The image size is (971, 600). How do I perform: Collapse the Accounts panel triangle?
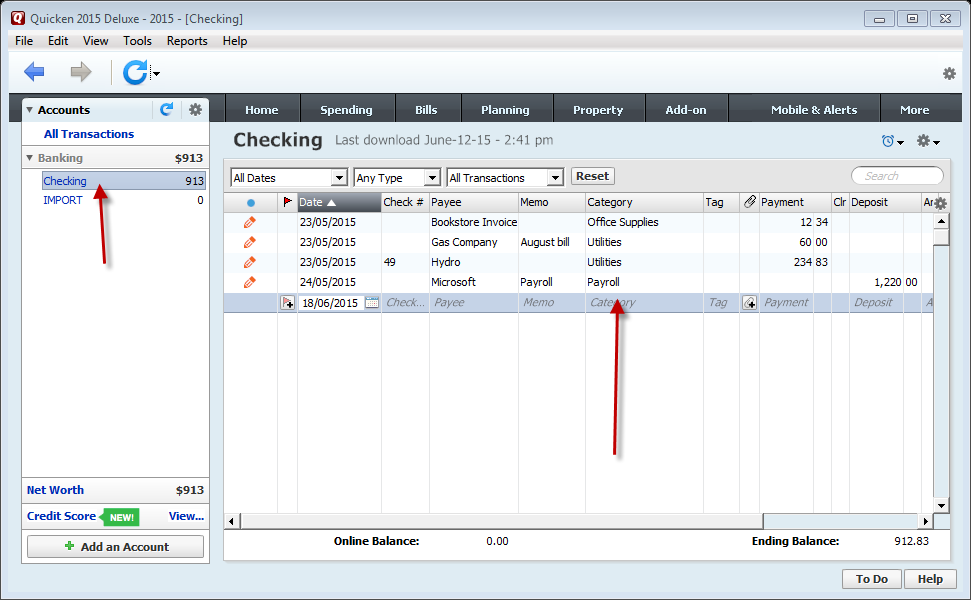tap(29, 110)
